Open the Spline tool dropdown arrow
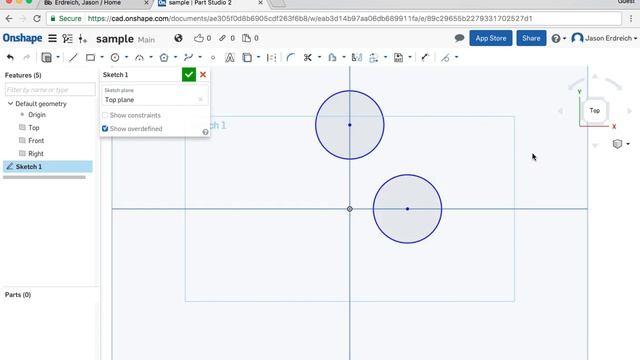The image size is (640, 360). pos(200,58)
